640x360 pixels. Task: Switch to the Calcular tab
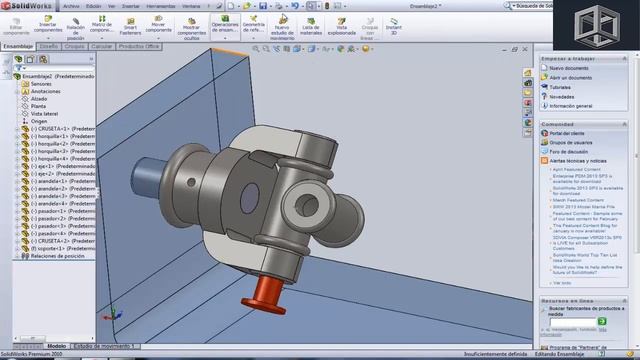point(101,47)
